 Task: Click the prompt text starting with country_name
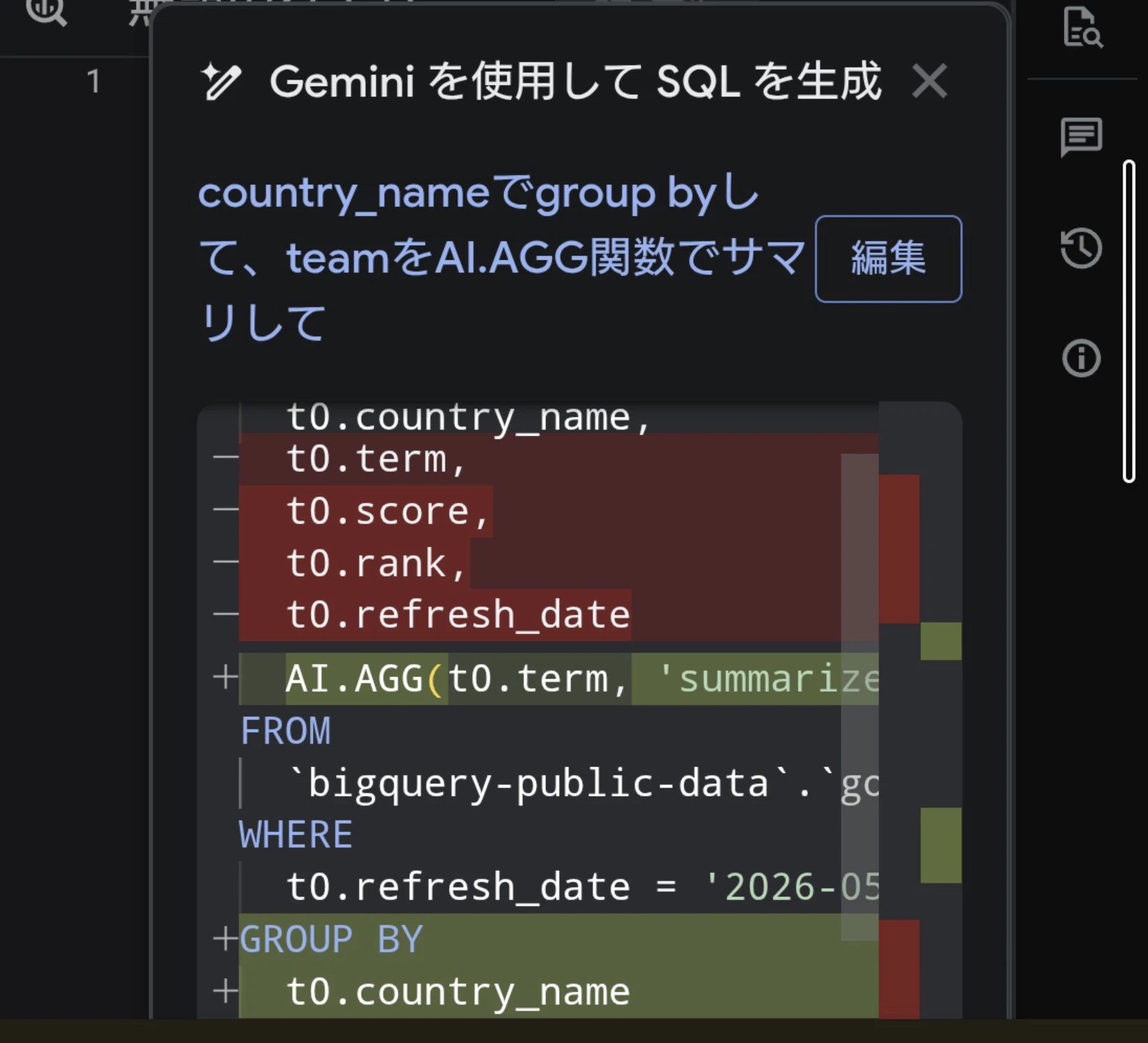point(503,258)
